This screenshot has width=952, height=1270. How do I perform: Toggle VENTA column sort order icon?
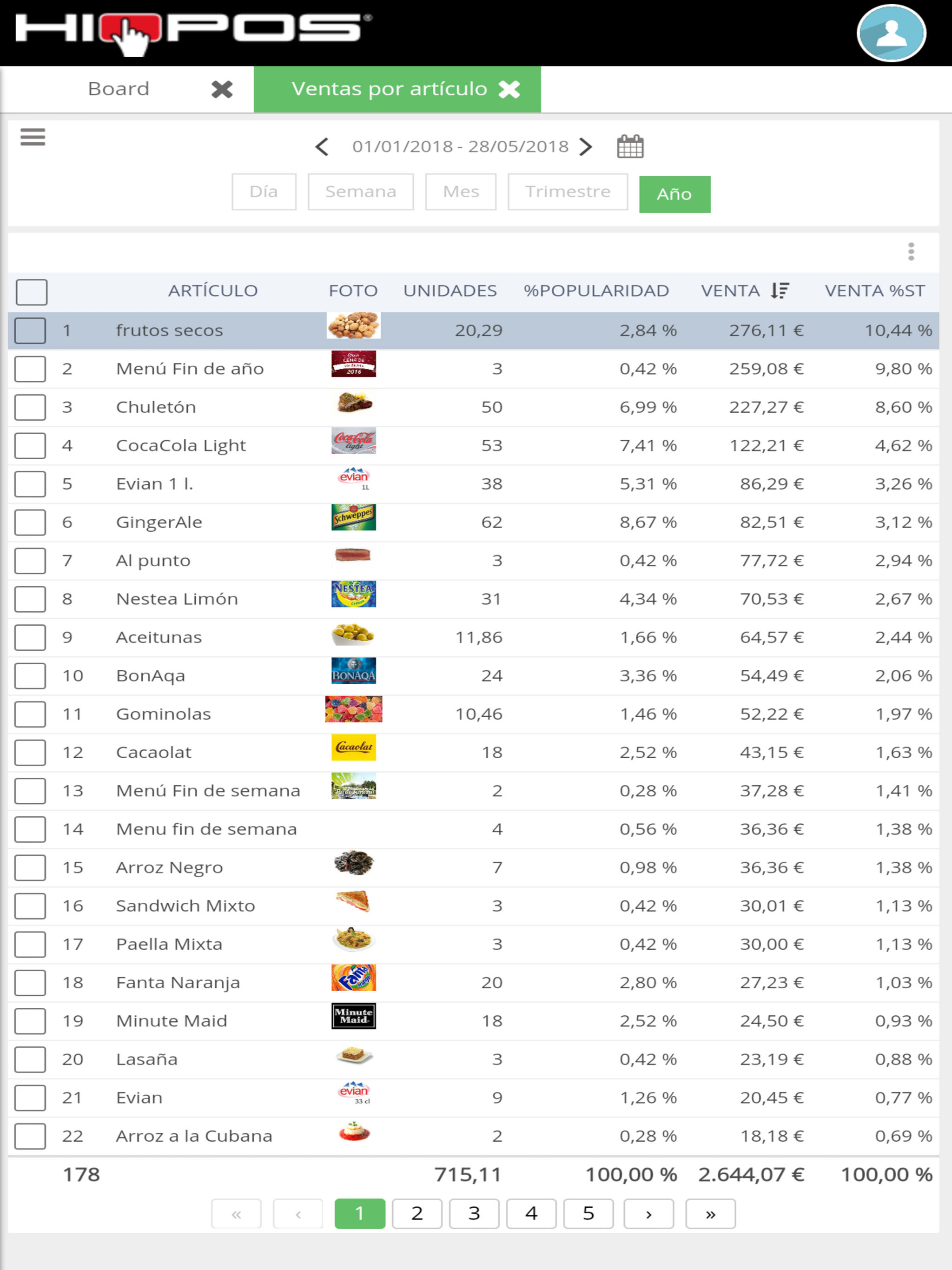coord(780,291)
